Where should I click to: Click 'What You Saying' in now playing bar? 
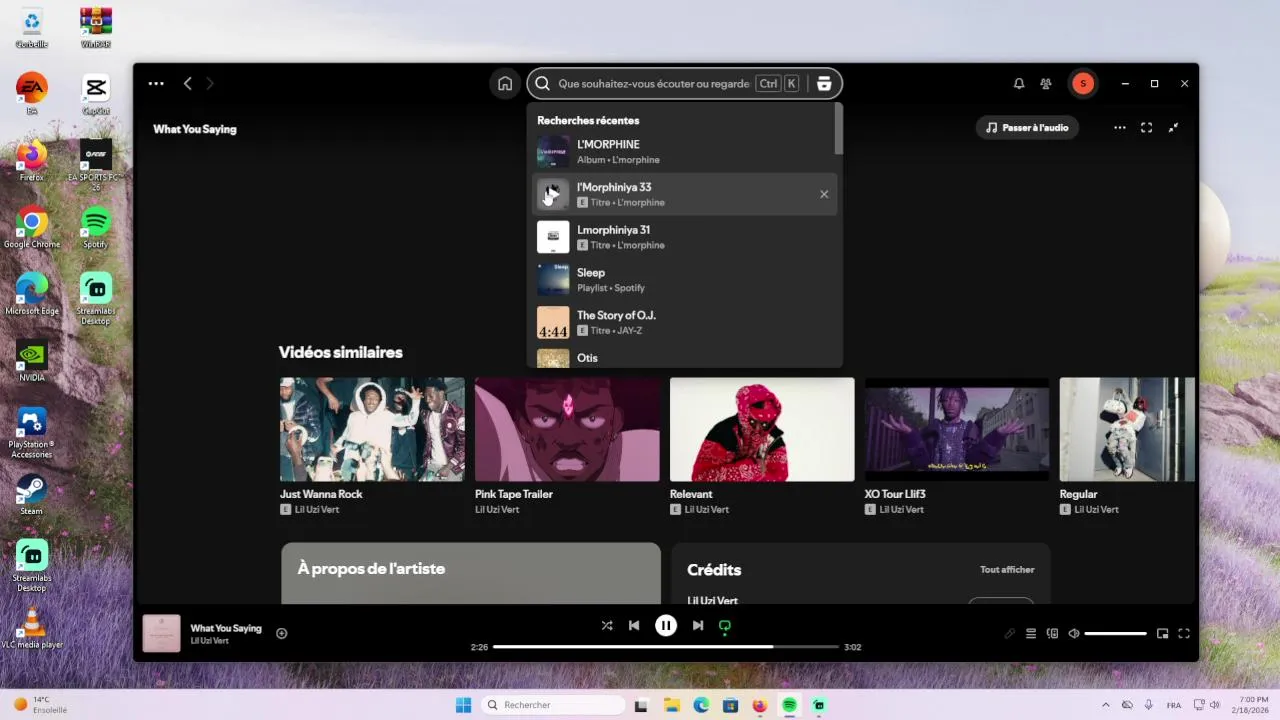point(226,628)
